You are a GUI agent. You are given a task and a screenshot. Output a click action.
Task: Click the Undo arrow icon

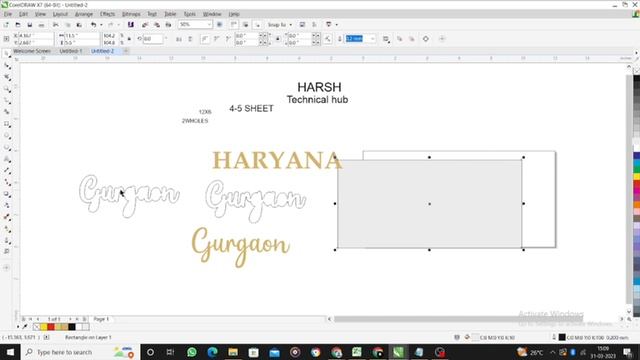pos(93,25)
